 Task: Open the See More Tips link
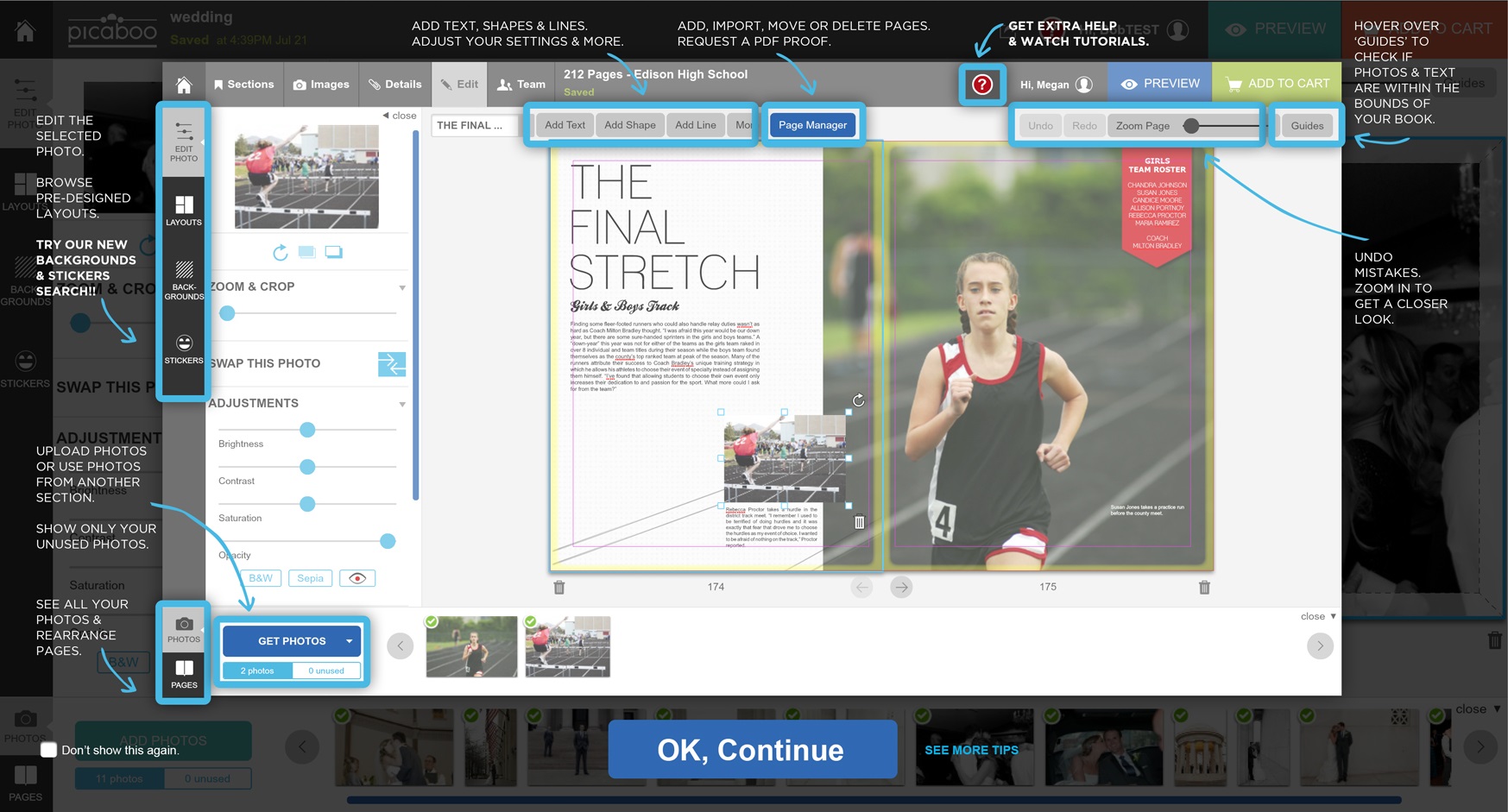click(x=971, y=750)
